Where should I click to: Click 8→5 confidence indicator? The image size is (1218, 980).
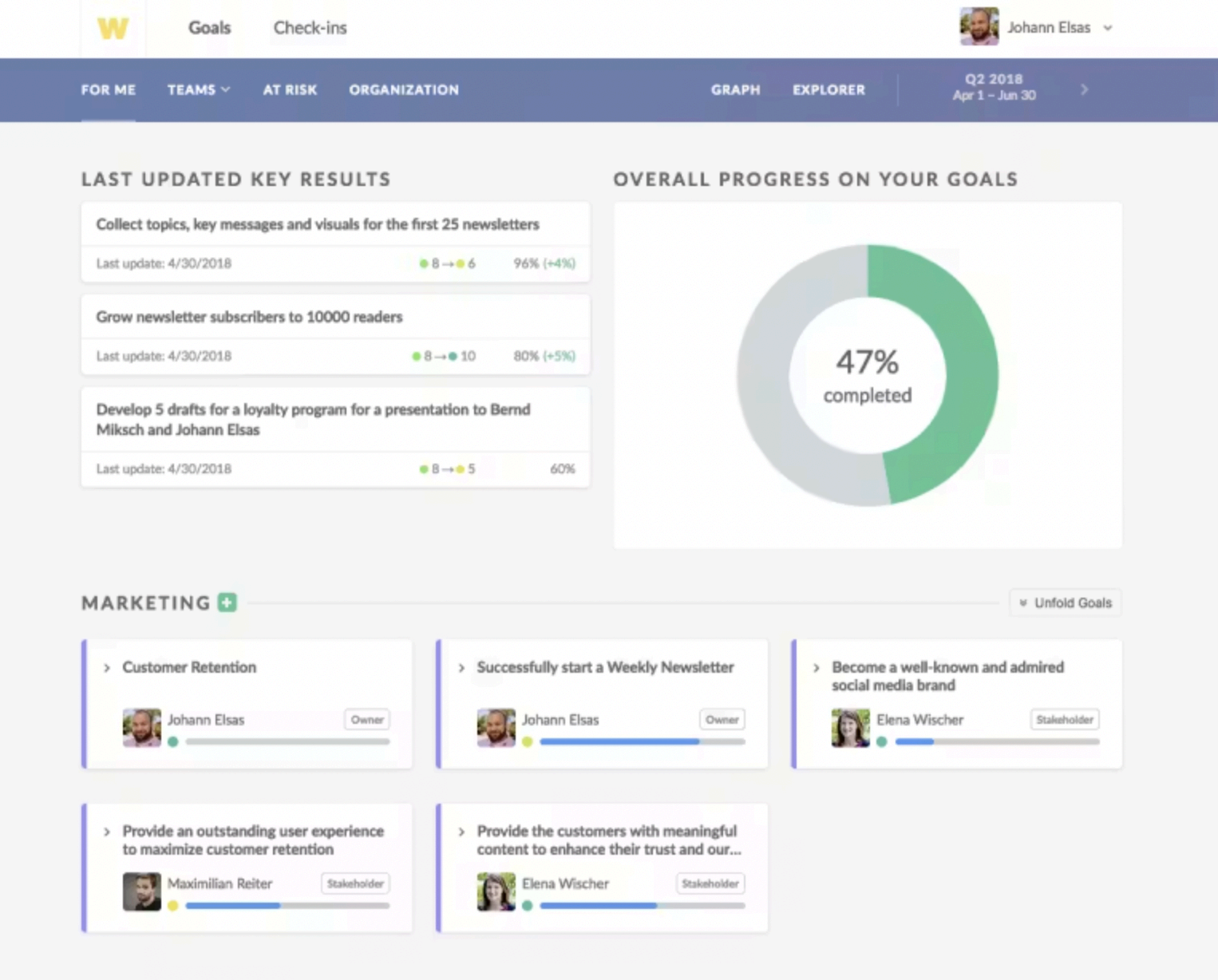coord(447,468)
